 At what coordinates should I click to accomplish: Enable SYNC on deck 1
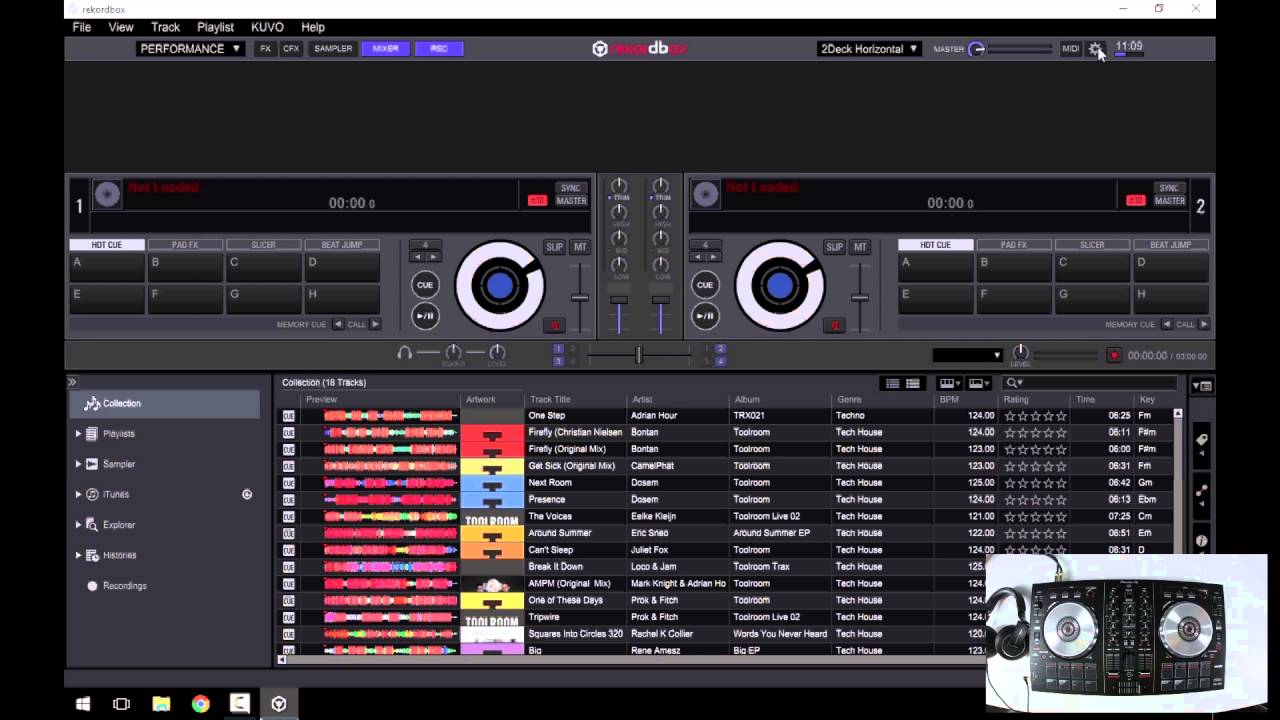(571, 188)
